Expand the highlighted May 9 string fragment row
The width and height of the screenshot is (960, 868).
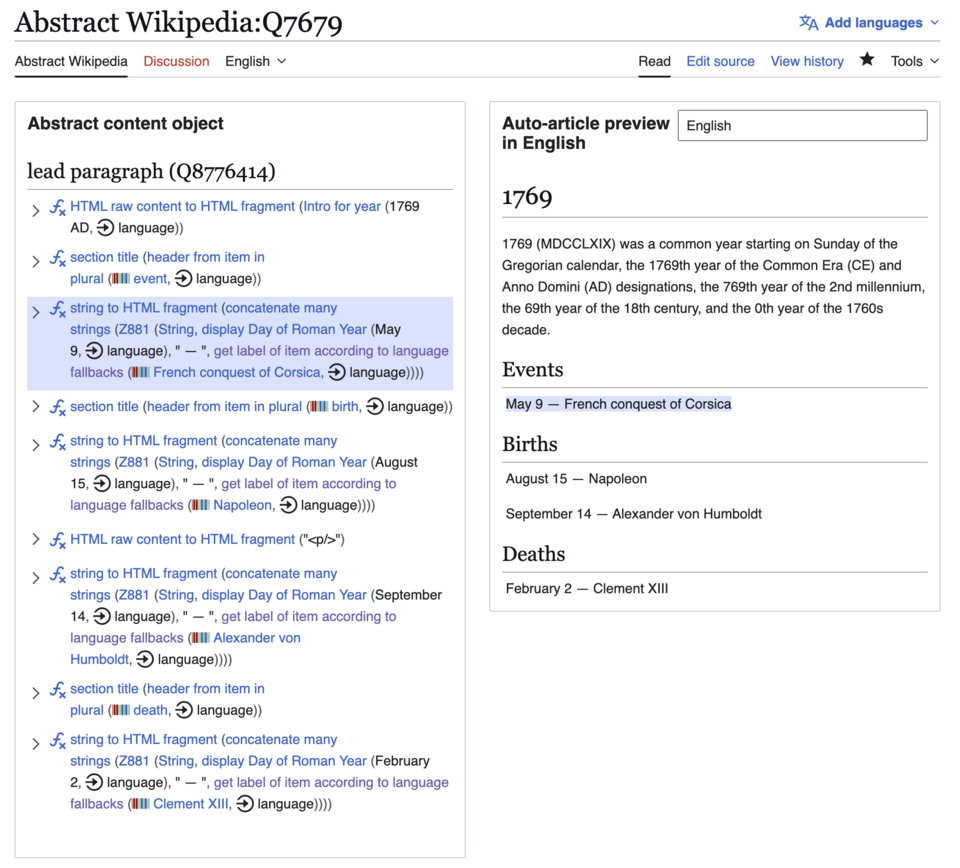pyautogui.click(x=36, y=312)
